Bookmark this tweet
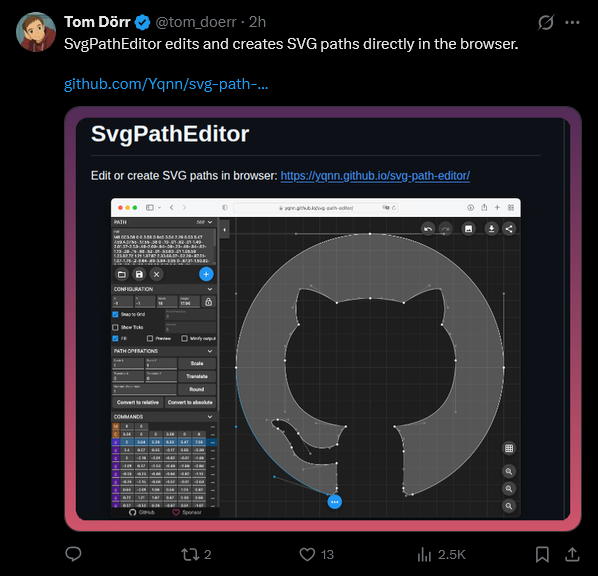This screenshot has width=598, height=576. point(542,554)
